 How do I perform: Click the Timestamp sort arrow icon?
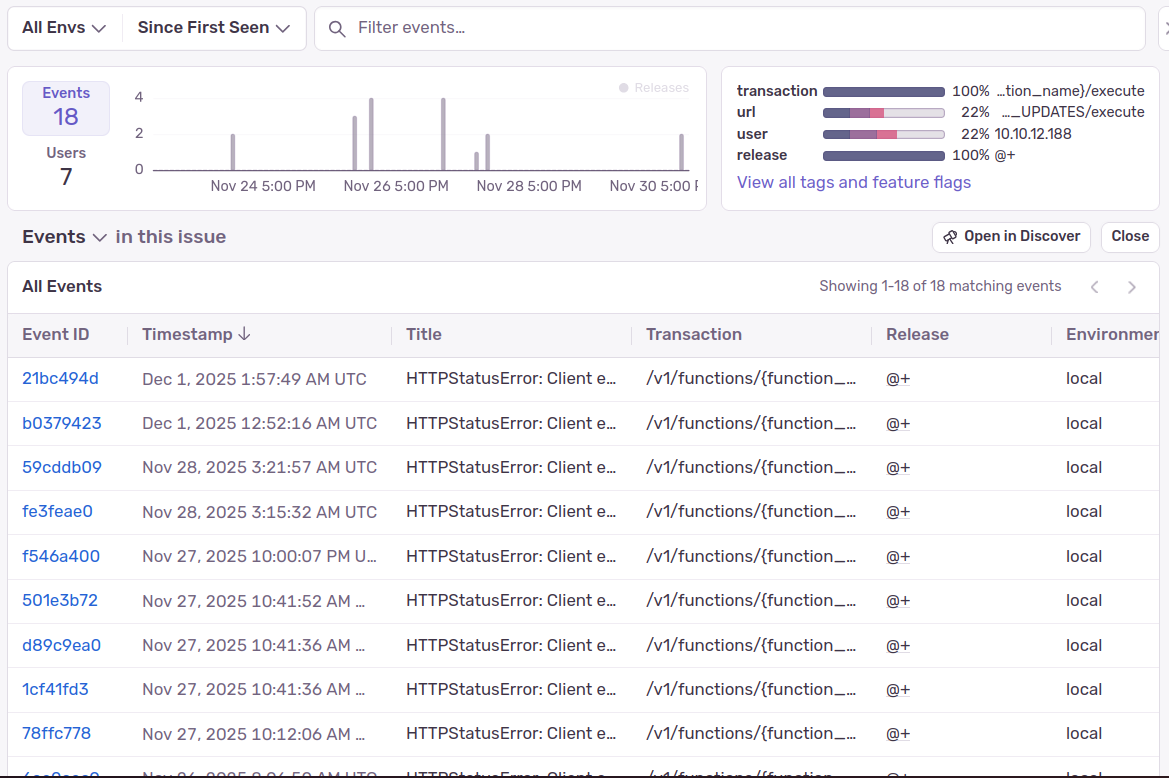click(245, 334)
